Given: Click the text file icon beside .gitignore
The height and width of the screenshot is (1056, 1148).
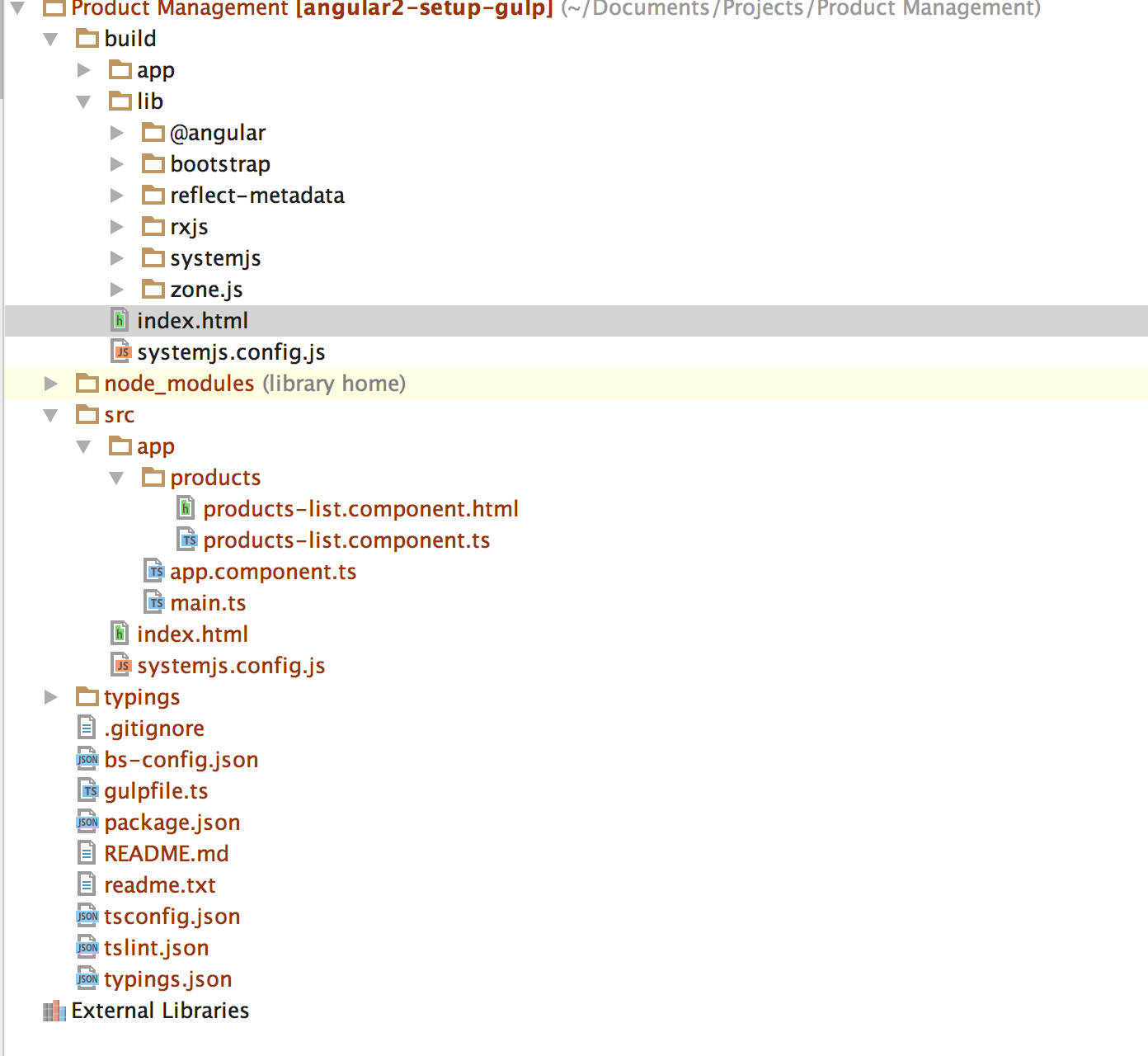Looking at the screenshot, I should [87, 728].
